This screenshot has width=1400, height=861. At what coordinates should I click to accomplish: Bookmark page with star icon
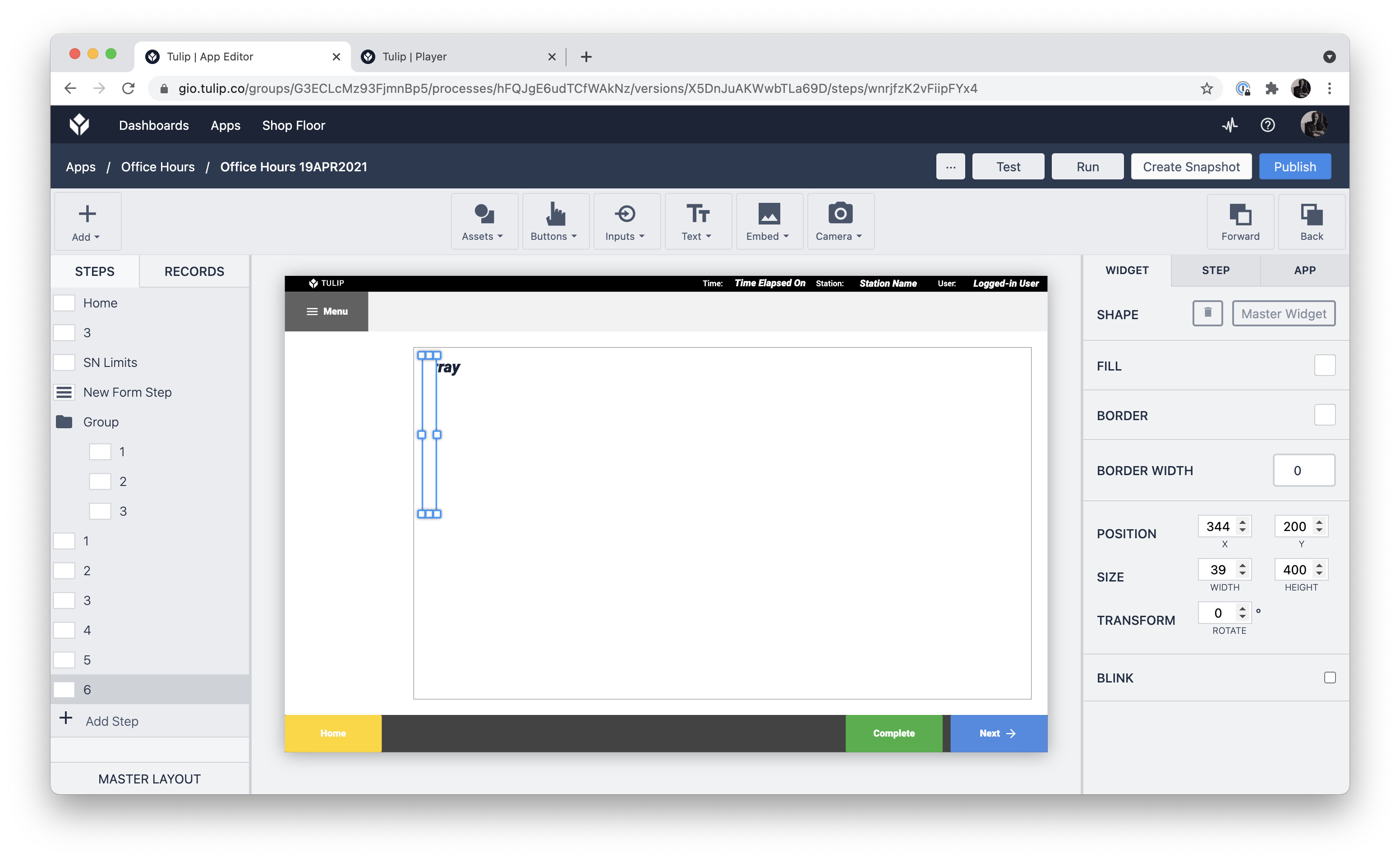pyautogui.click(x=1206, y=88)
